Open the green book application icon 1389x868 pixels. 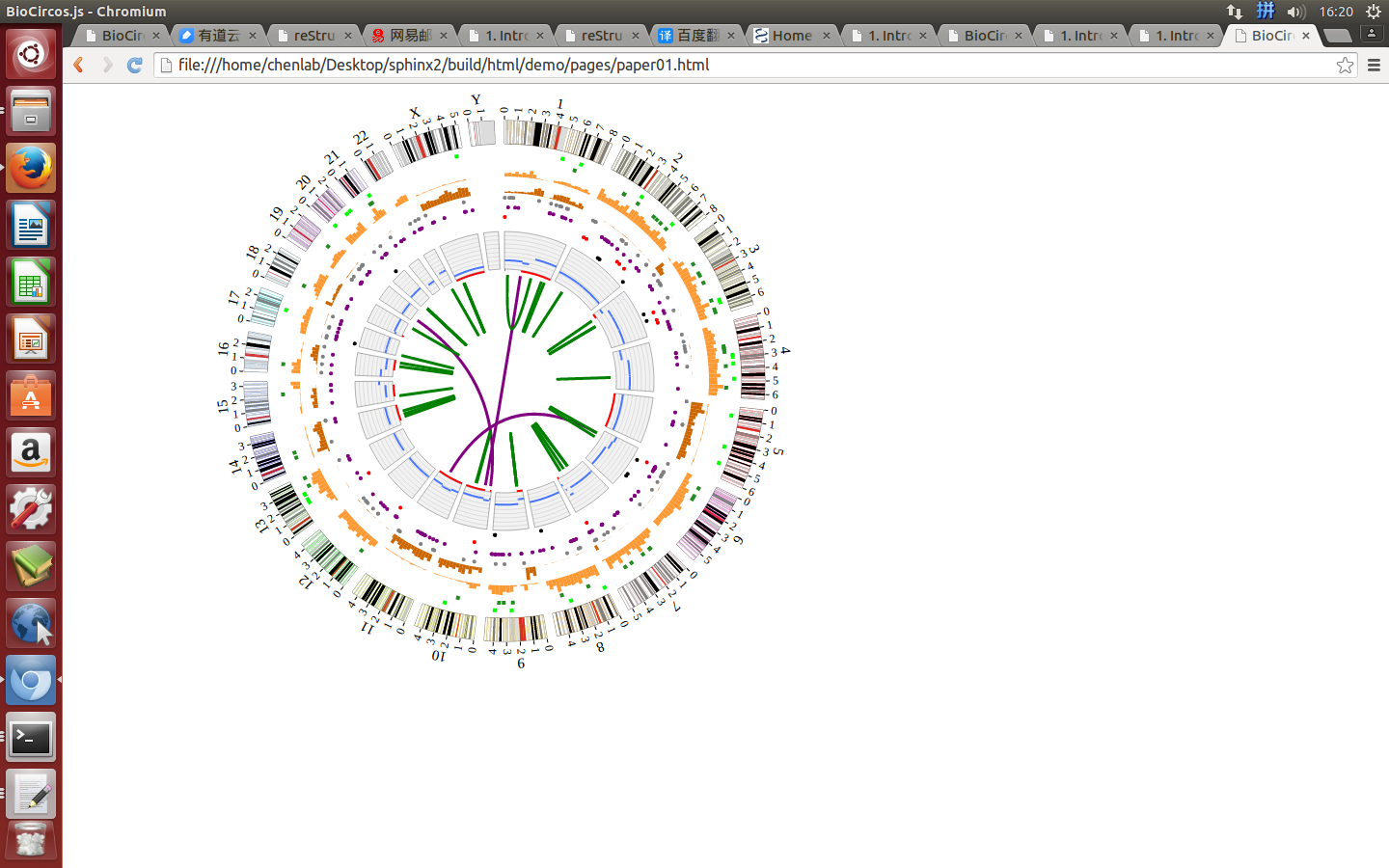[31, 566]
